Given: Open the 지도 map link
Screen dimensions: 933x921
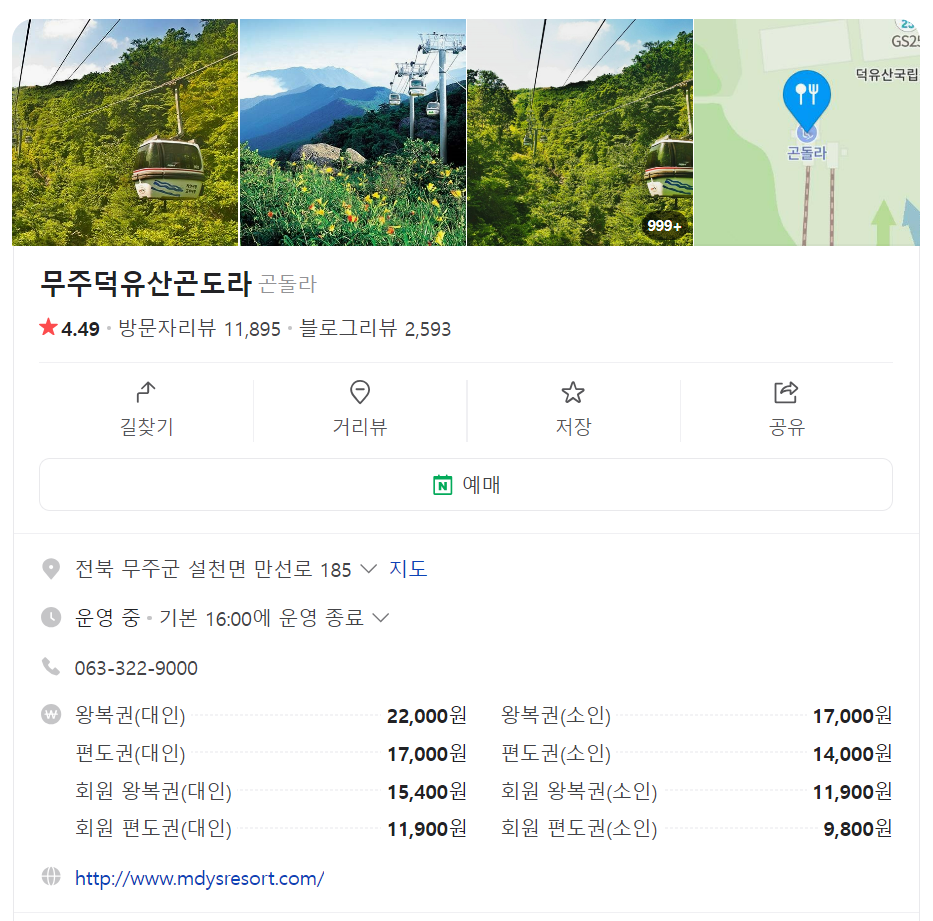Looking at the screenshot, I should 408,569.
